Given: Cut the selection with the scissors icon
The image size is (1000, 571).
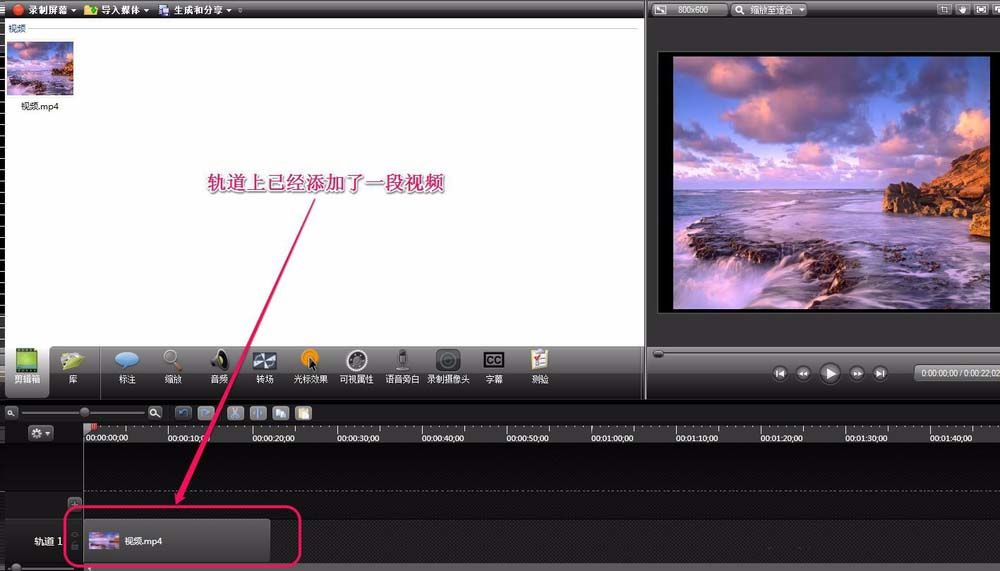Looking at the screenshot, I should [235, 413].
